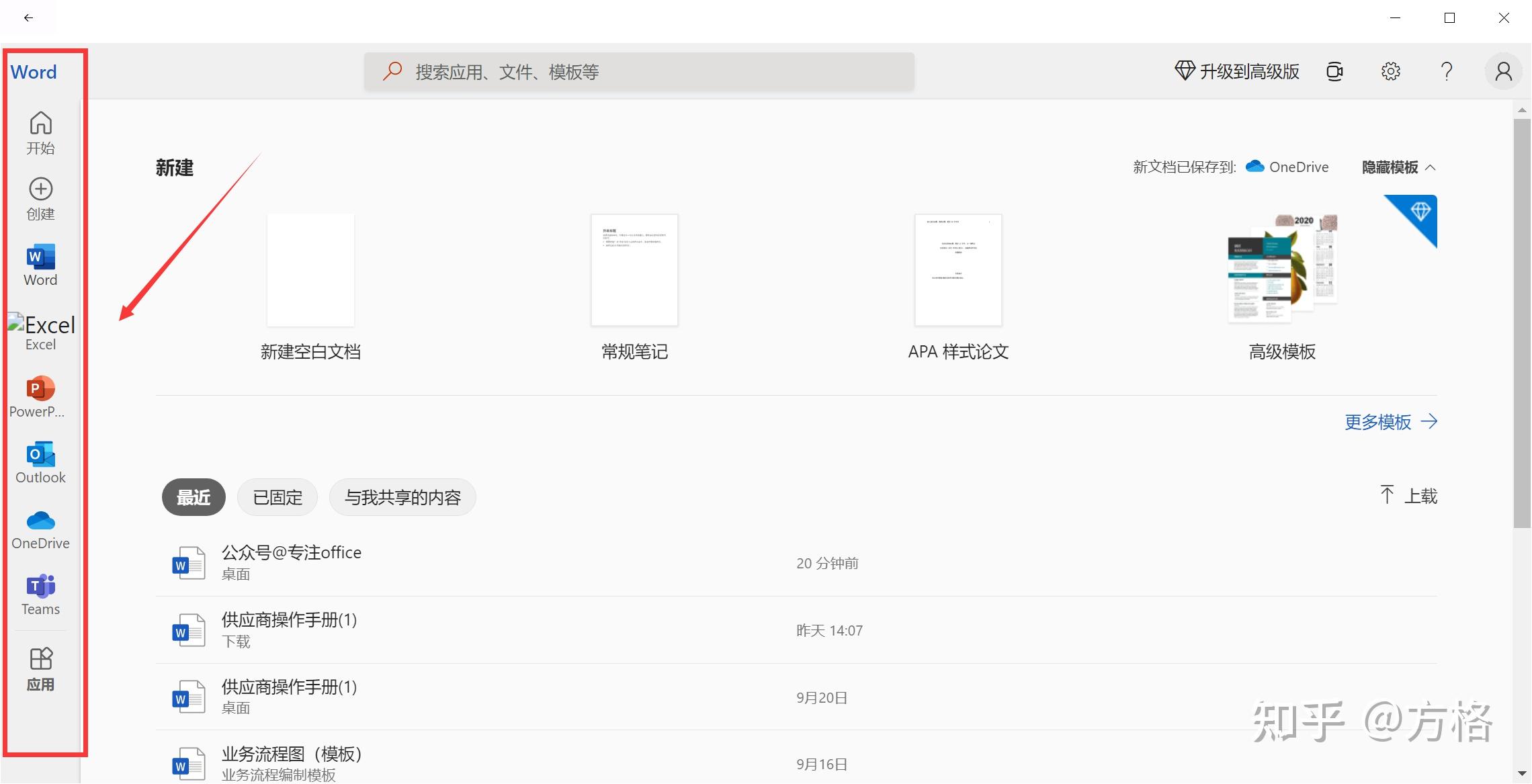
Task: Click the 上载 upload button
Action: click(1408, 496)
